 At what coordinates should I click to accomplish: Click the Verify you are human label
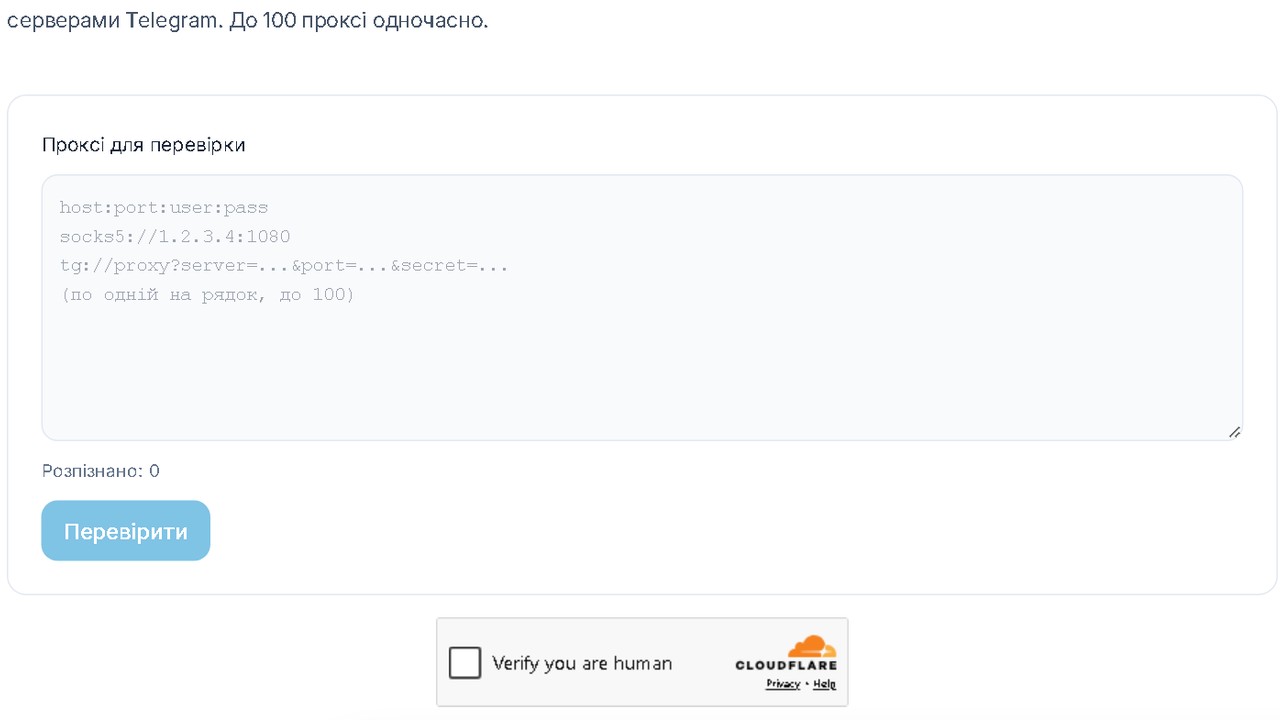coord(582,663)
